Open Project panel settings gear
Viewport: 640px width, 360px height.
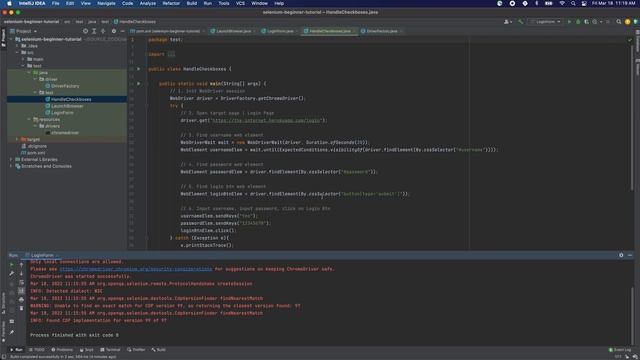click(113, 31)
